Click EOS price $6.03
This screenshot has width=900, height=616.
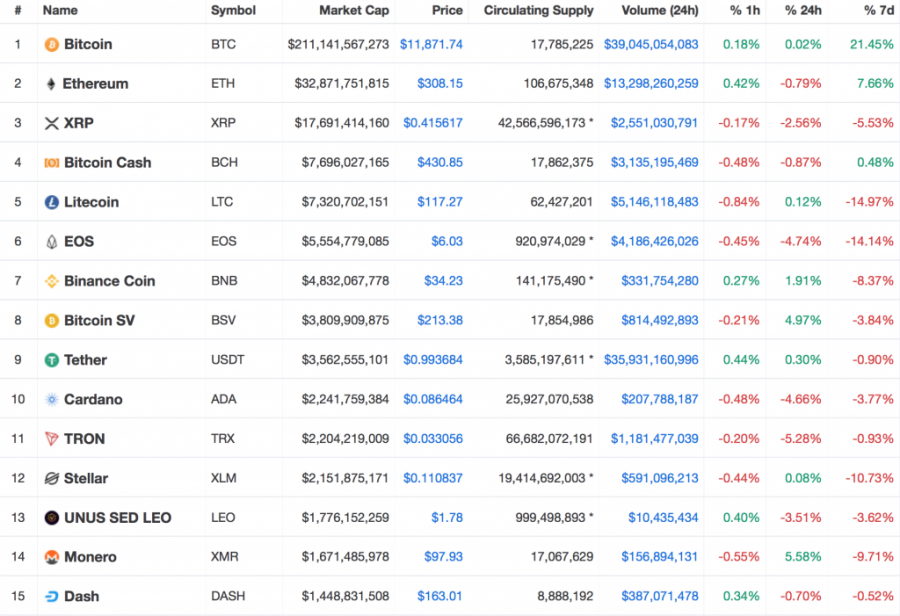447,242
